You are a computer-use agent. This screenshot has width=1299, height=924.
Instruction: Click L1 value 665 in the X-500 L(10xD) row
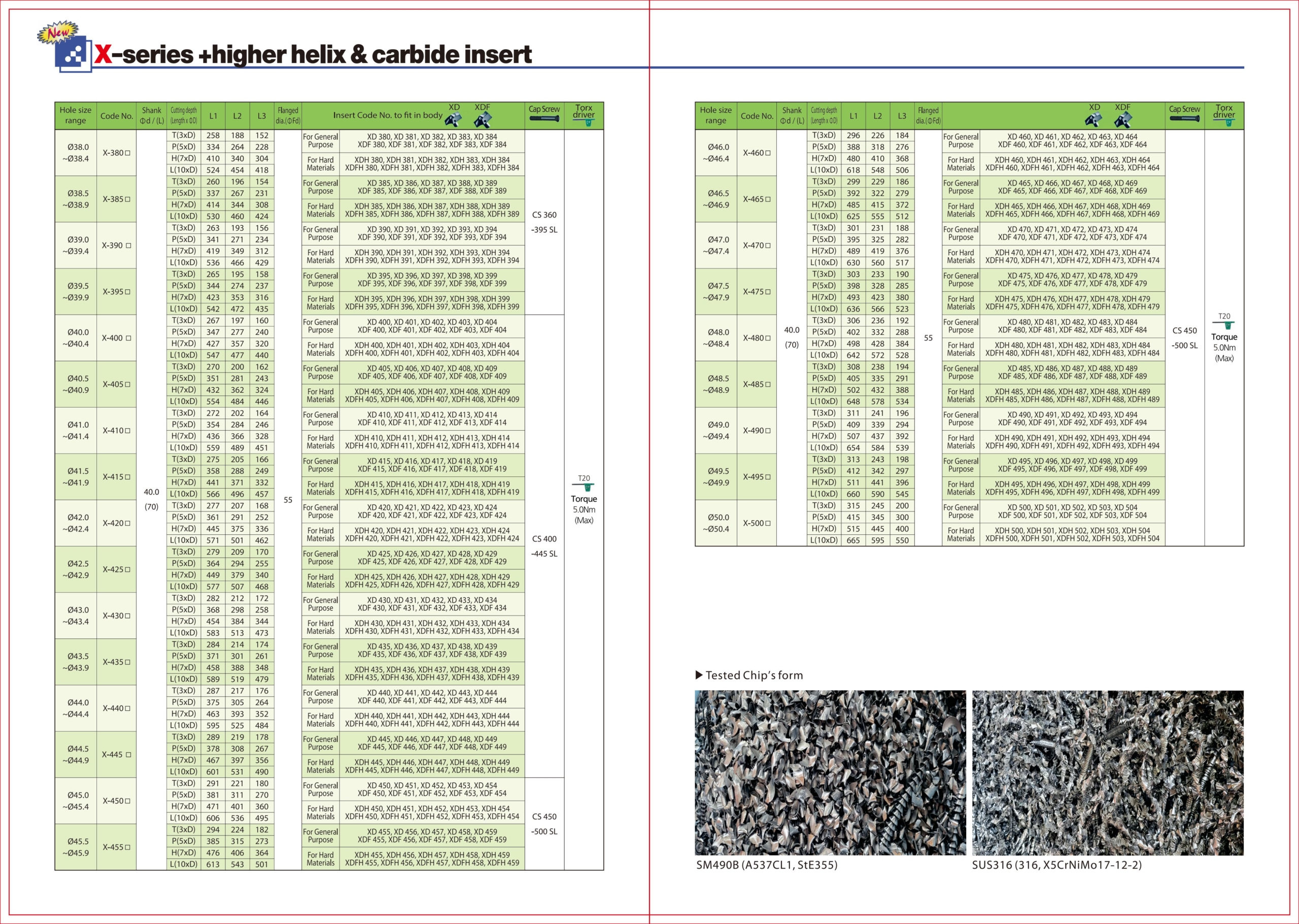coord(853,540)
